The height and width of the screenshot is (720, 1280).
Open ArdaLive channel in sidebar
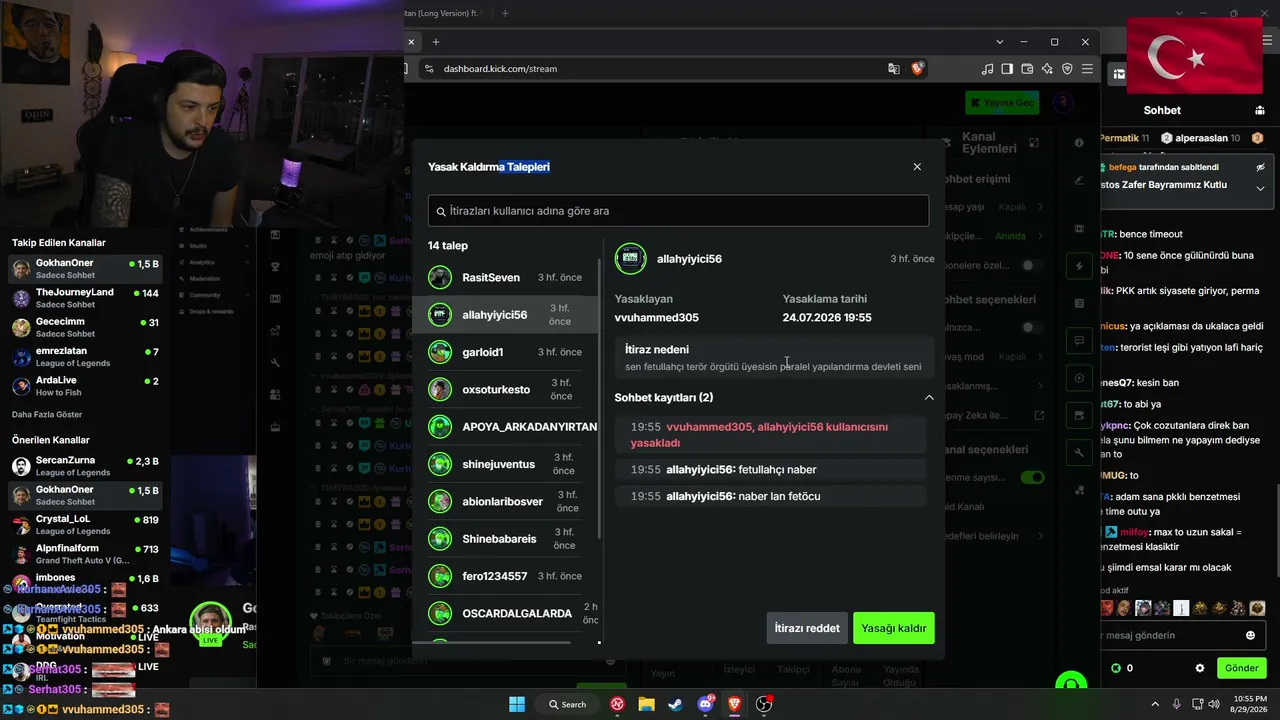(x=87, y=386)
